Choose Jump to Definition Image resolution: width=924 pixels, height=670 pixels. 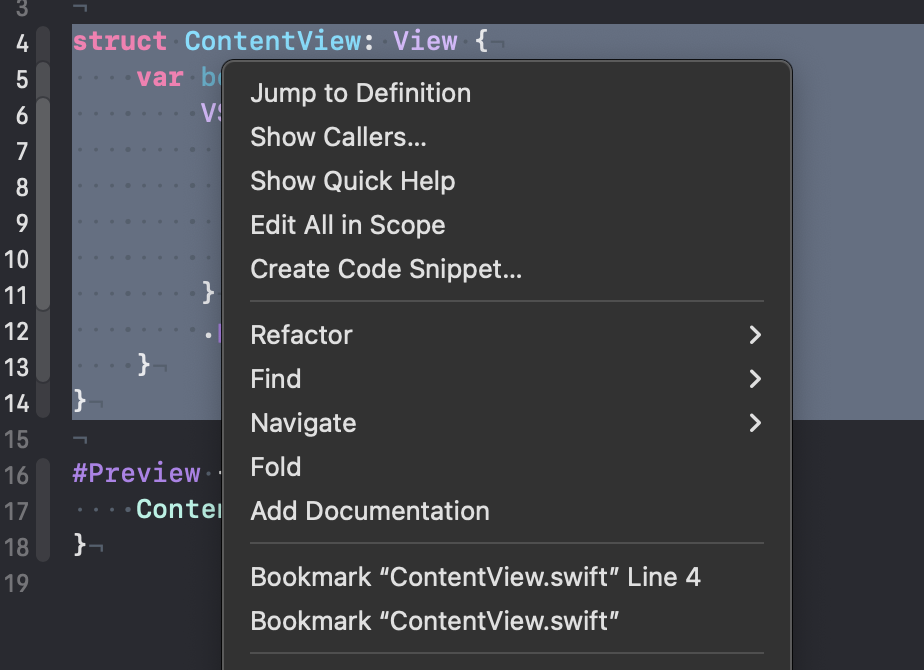tap(360, 93)
